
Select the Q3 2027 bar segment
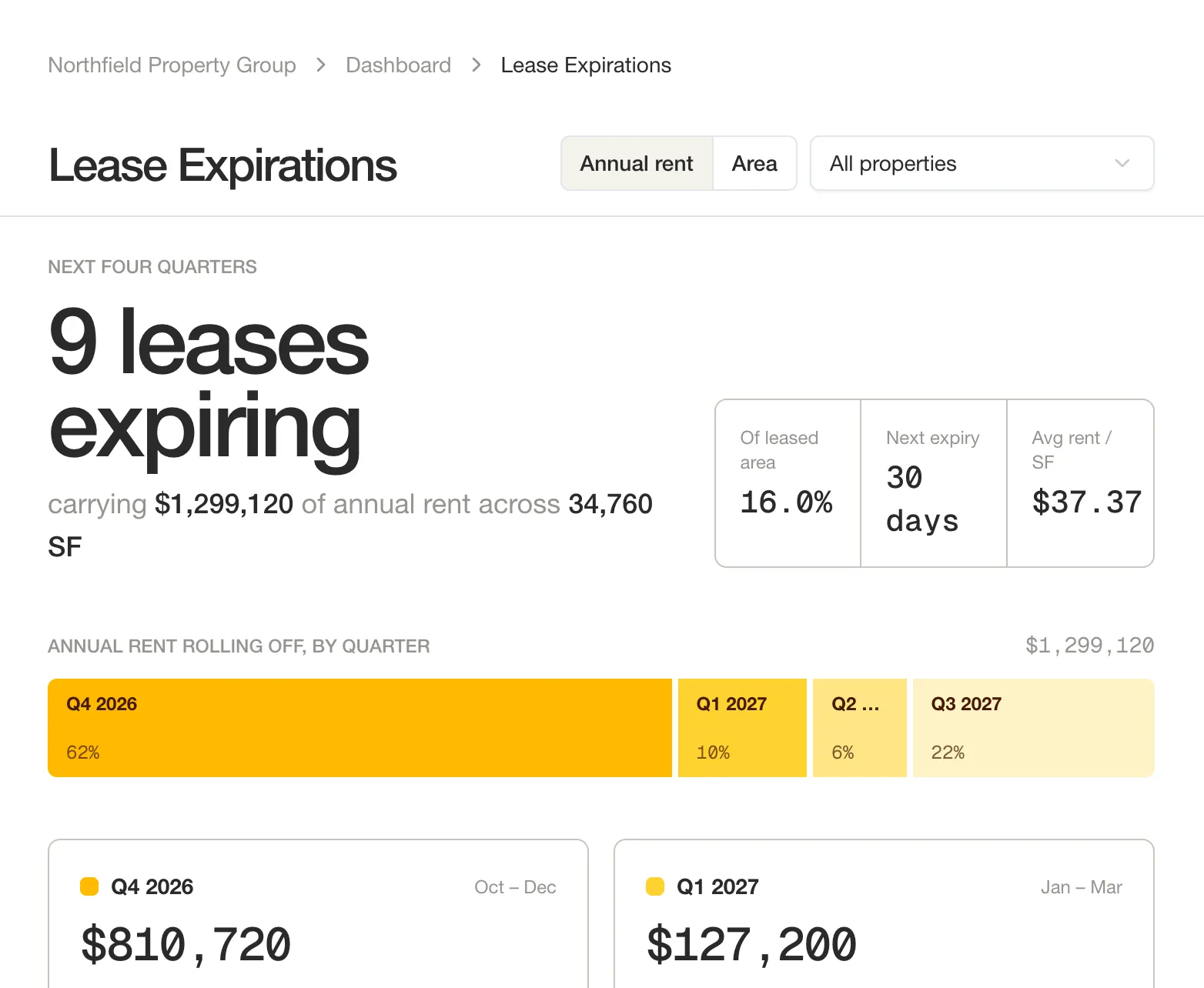tap(1034, 728)
